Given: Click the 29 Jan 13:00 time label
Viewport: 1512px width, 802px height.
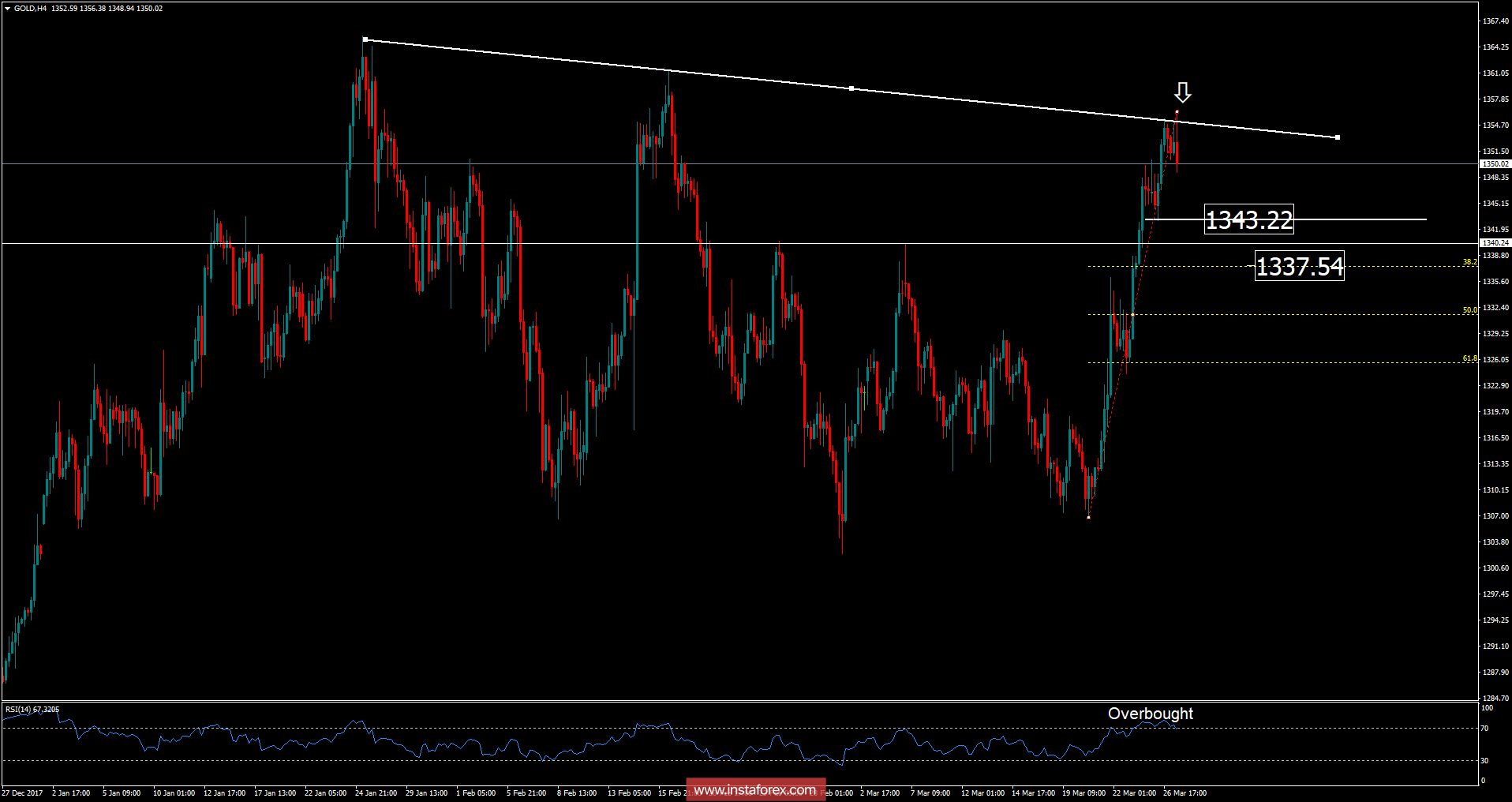Looking at the screenshot, I should [426, 793].
